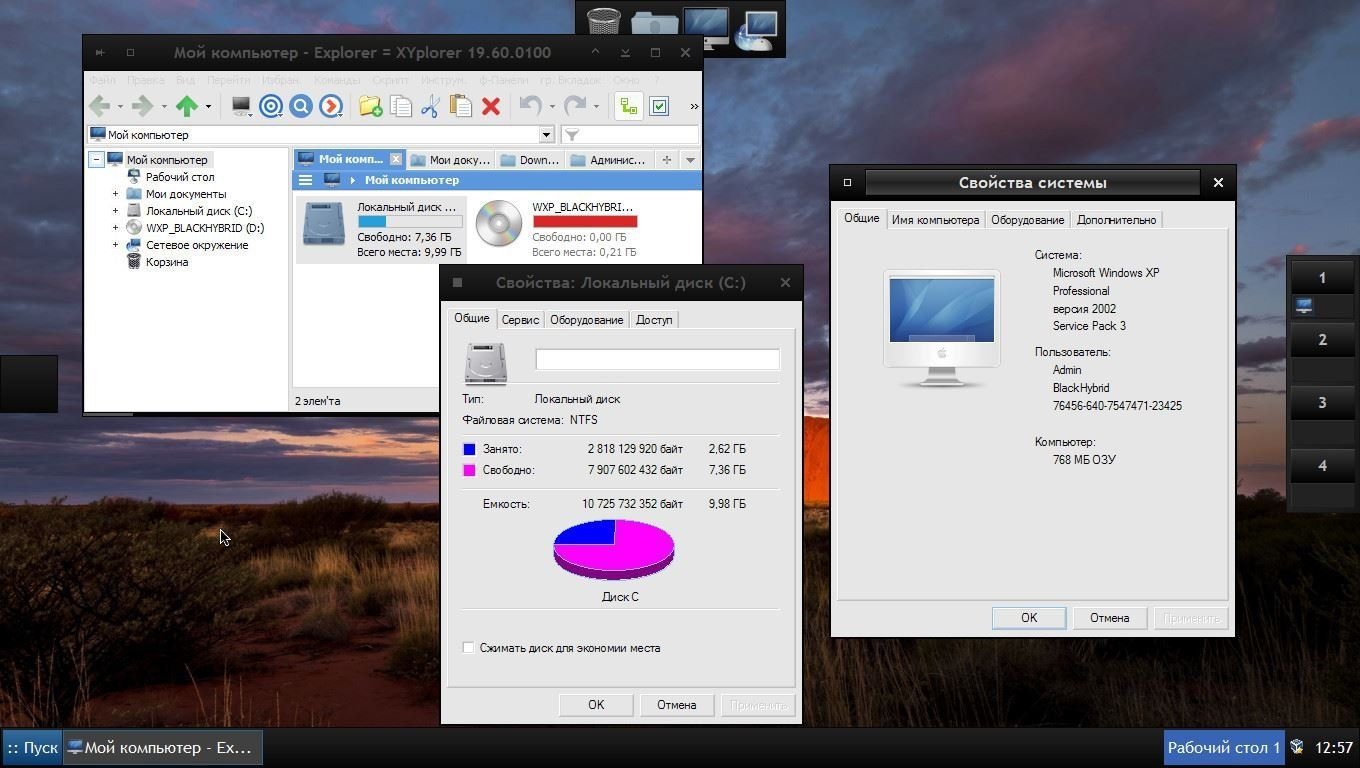Create a new folder via toolbar icon
This screenshot has height=768, width=1360.
pos(370,106)
